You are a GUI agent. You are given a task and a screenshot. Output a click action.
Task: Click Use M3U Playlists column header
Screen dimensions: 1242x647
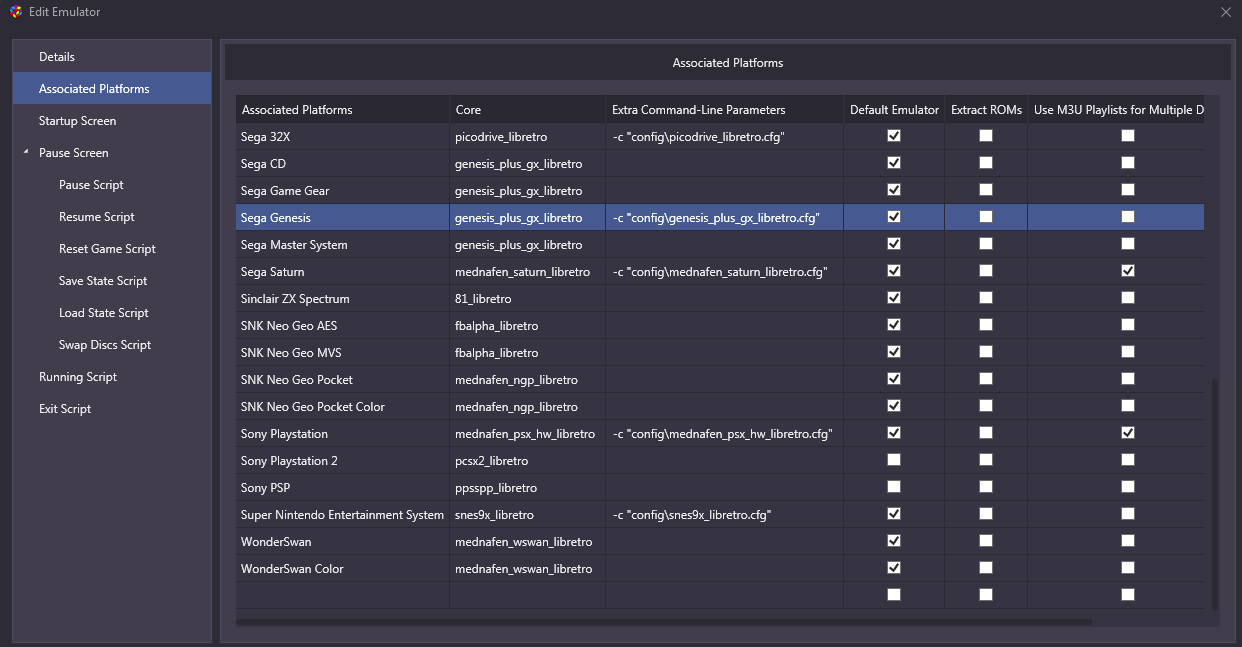pyautogui.click(x=1116, y=110)
